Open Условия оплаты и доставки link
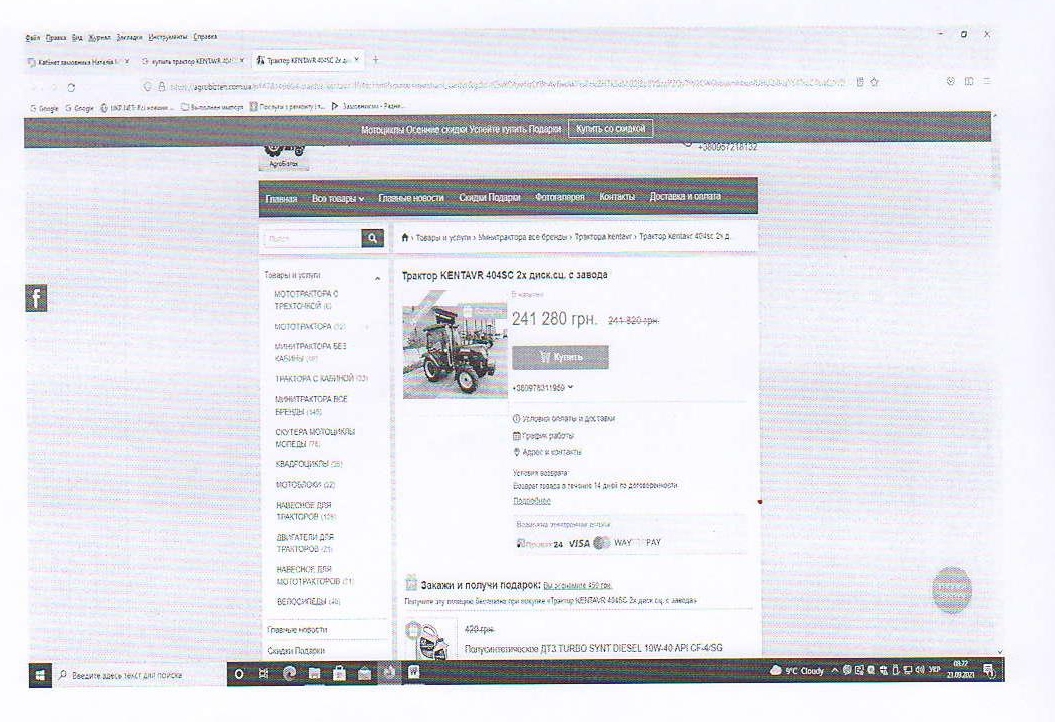Viewport: 1055px width, 722px height. [x=564, y=419]
